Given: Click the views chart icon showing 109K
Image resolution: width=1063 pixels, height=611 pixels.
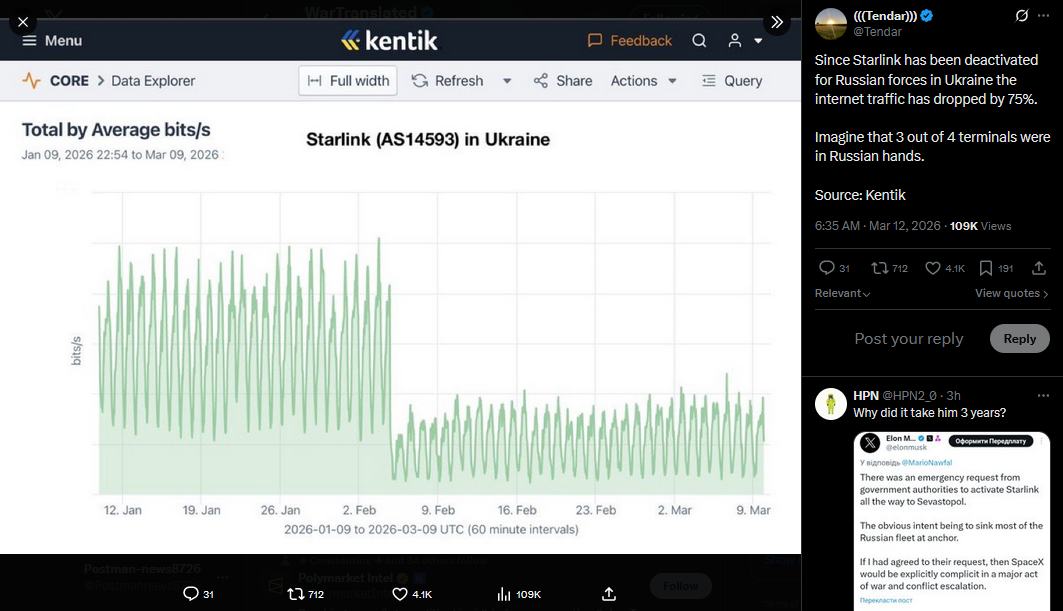Looking at the screenshot, I should [x=504, y=594].
